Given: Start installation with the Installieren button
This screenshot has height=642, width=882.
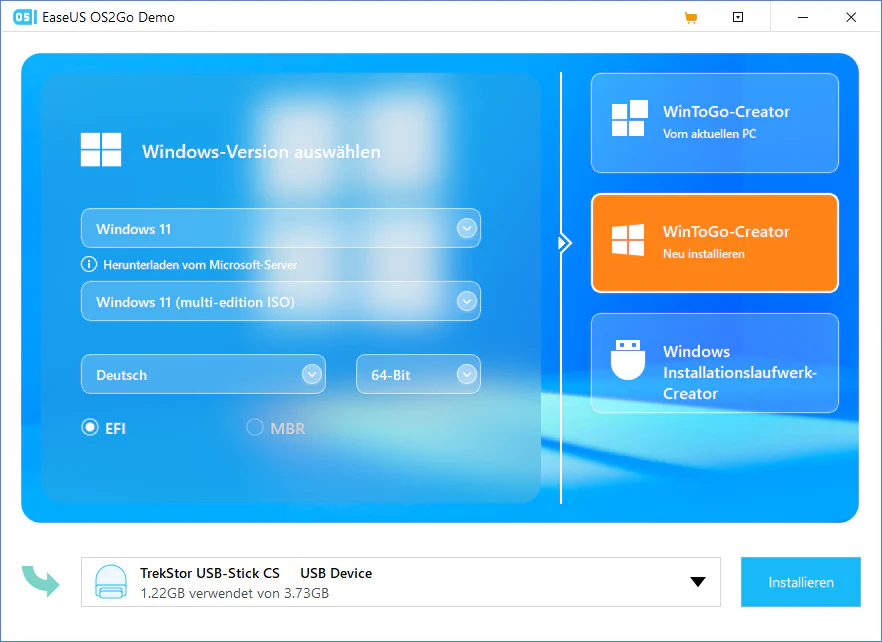Looking at the screenshot, I should pos(800,582).
